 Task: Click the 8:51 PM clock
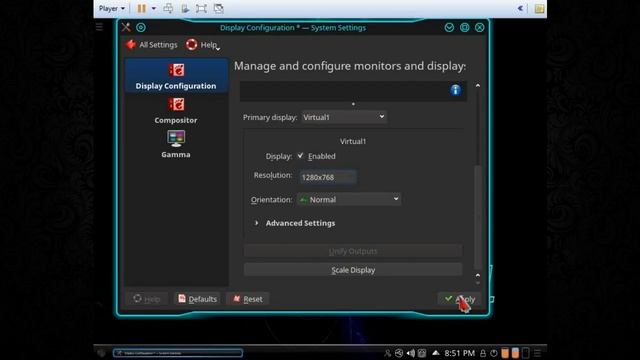pyautogui.click(x=460, y=353)
